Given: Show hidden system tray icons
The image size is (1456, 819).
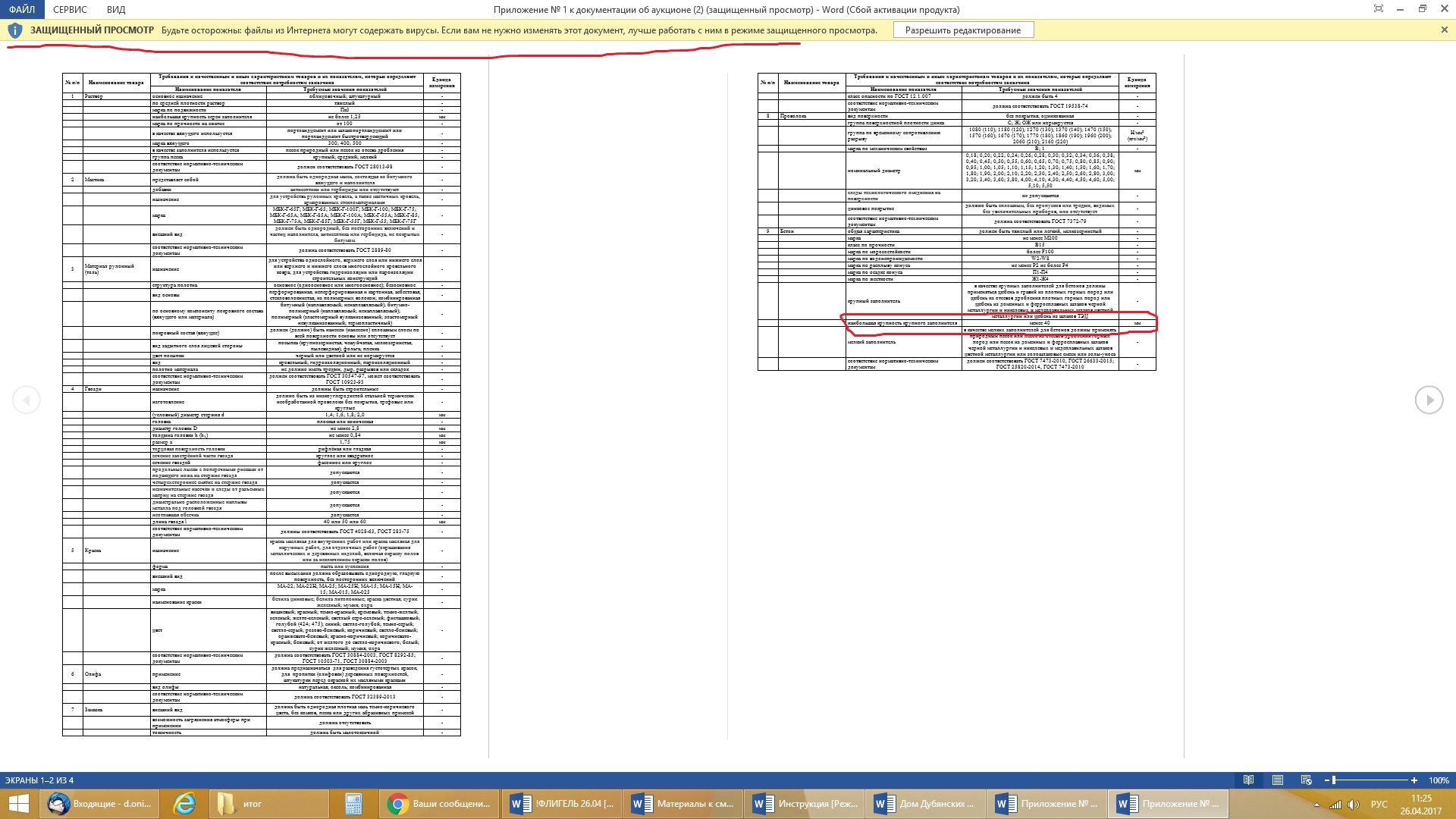Looking at the screenshot, I should click(1316, 805).
